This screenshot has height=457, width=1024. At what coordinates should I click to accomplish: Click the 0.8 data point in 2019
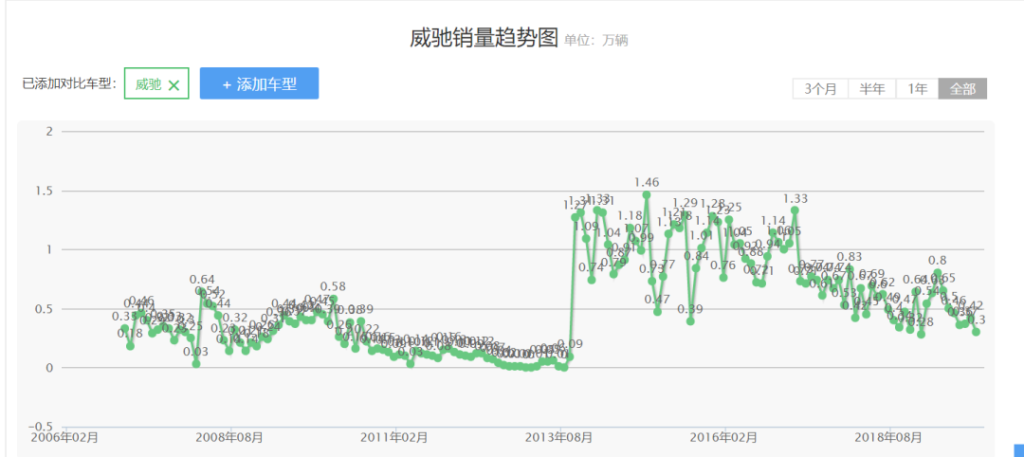(x=937, y=272)
